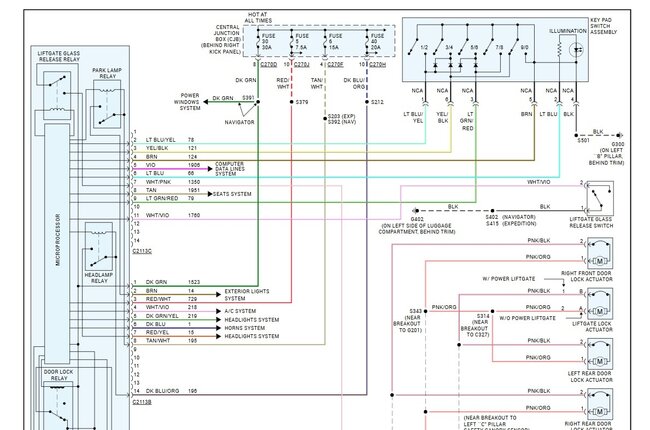Click the 'POWER WINDOWS SYSTEM' label
The image size is (650, 430).
(x=187, y=102)
